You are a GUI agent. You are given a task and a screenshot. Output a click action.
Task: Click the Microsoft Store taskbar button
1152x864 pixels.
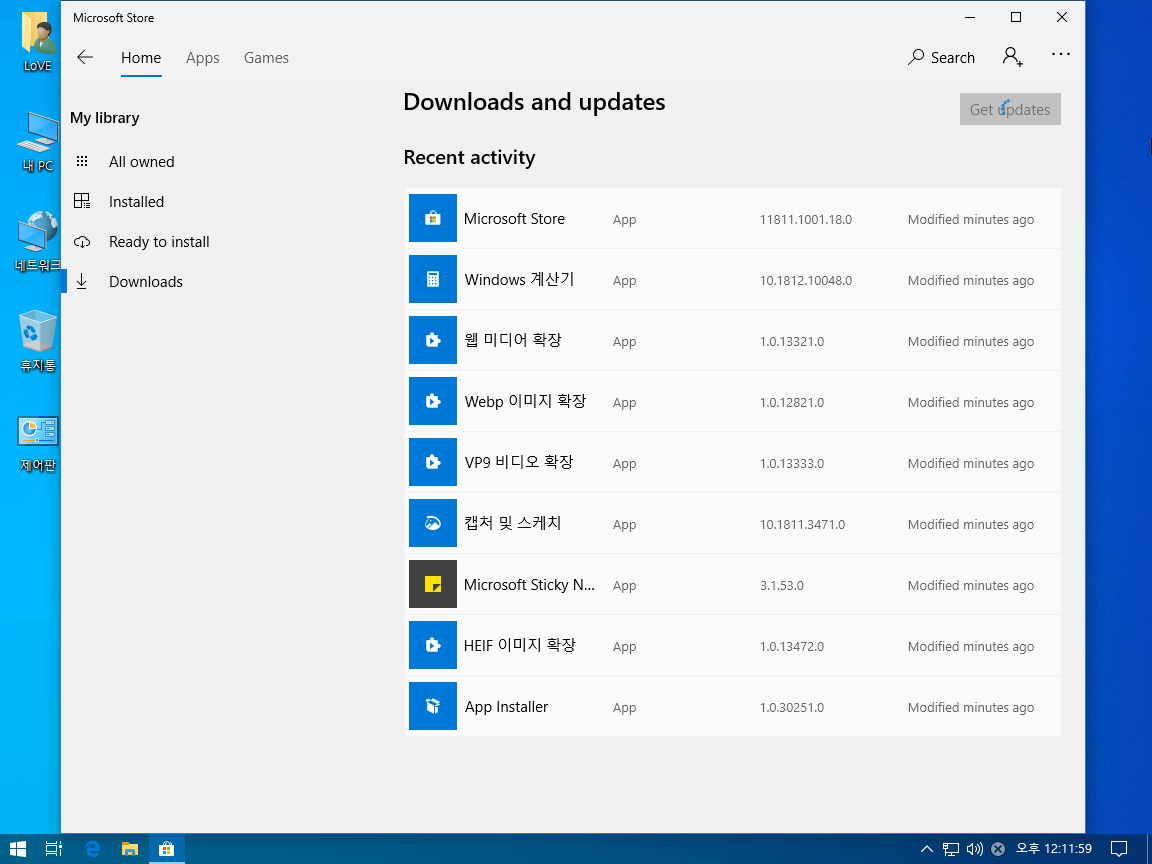click(167, 849)
